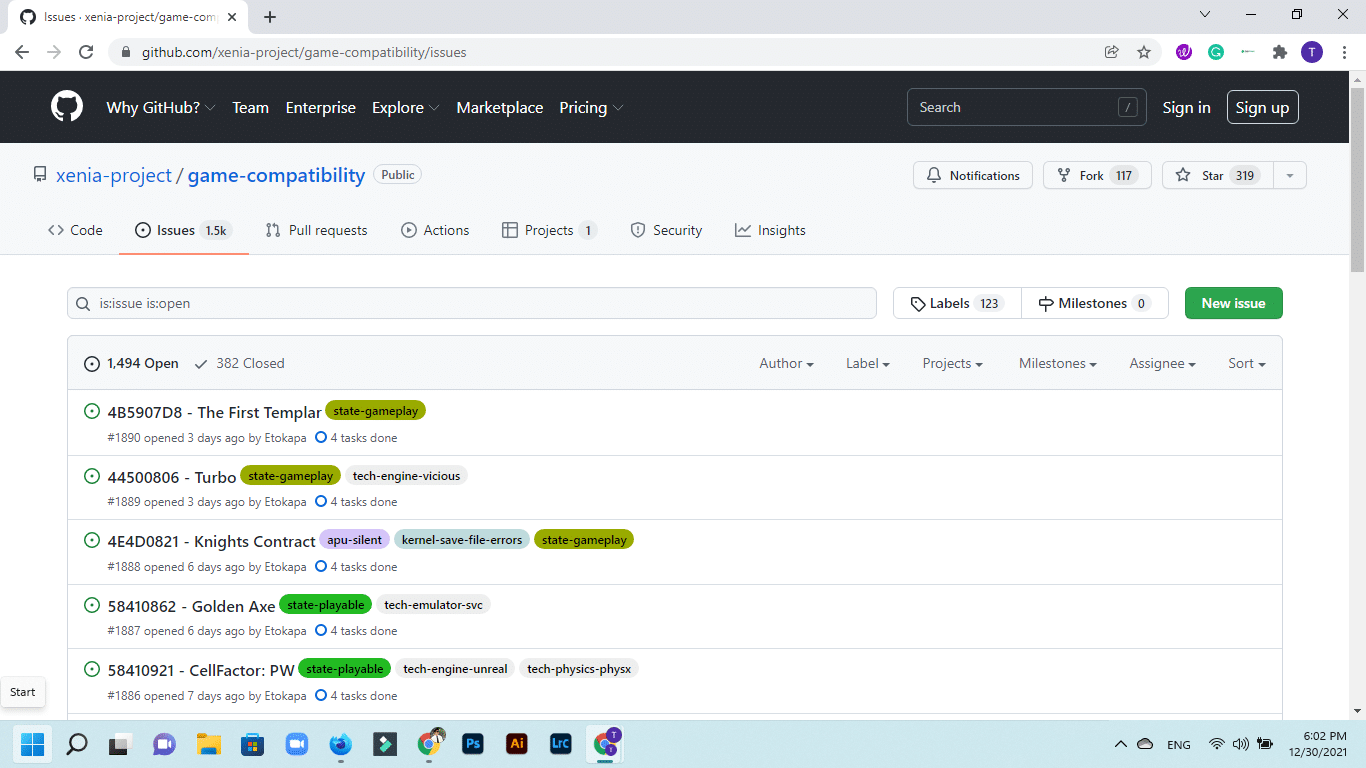Viewport: 1366px width, 768px height.
Task: Bookmark this page with the star icon
Action: [x=1144, y=52]
